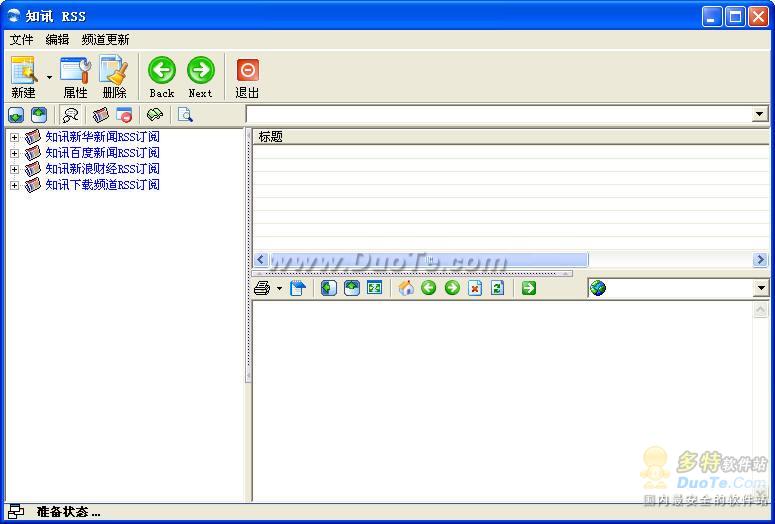
Task: Click in the browser URL field with globe
Action: [x=670, y=288]
